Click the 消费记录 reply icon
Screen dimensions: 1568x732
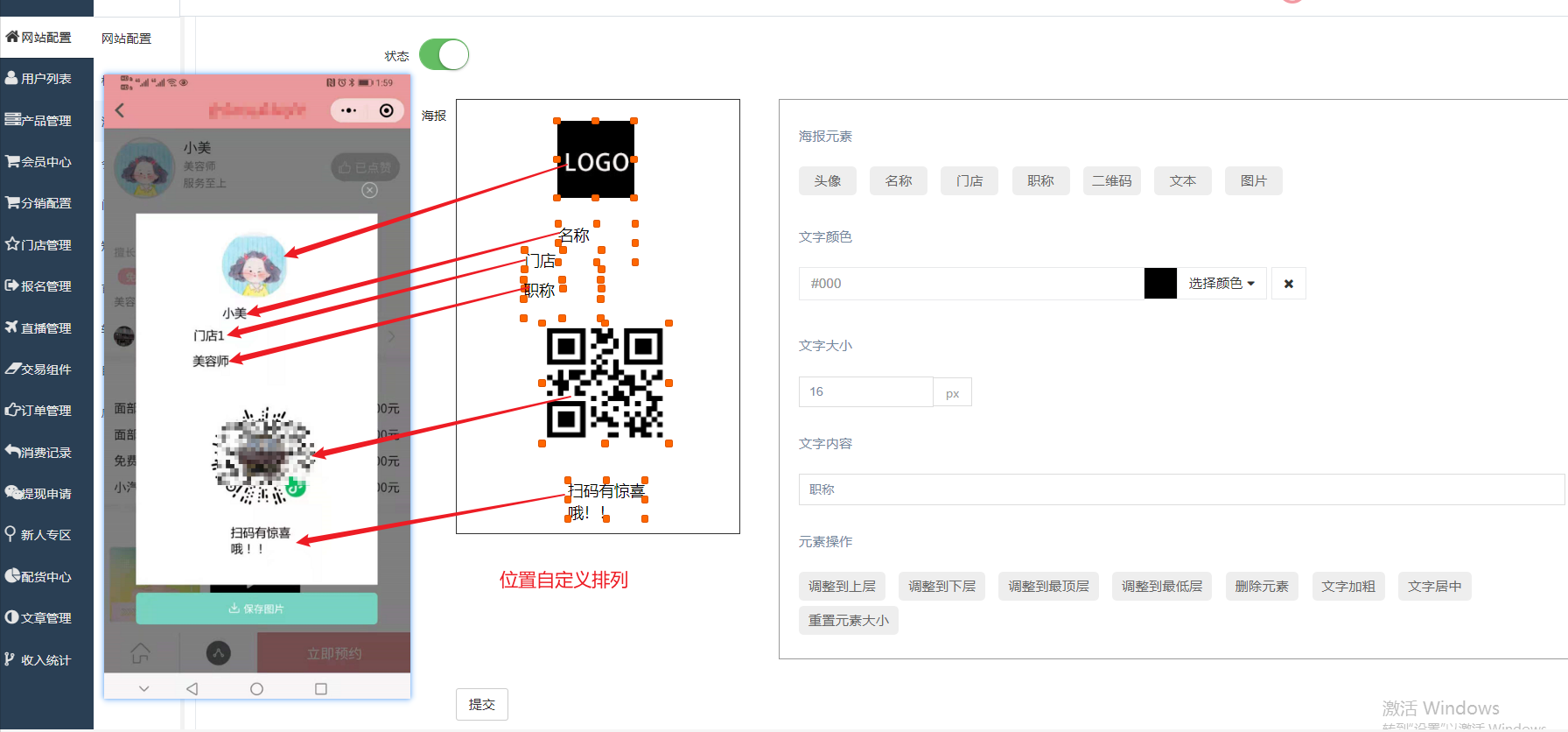click(11, 451)
